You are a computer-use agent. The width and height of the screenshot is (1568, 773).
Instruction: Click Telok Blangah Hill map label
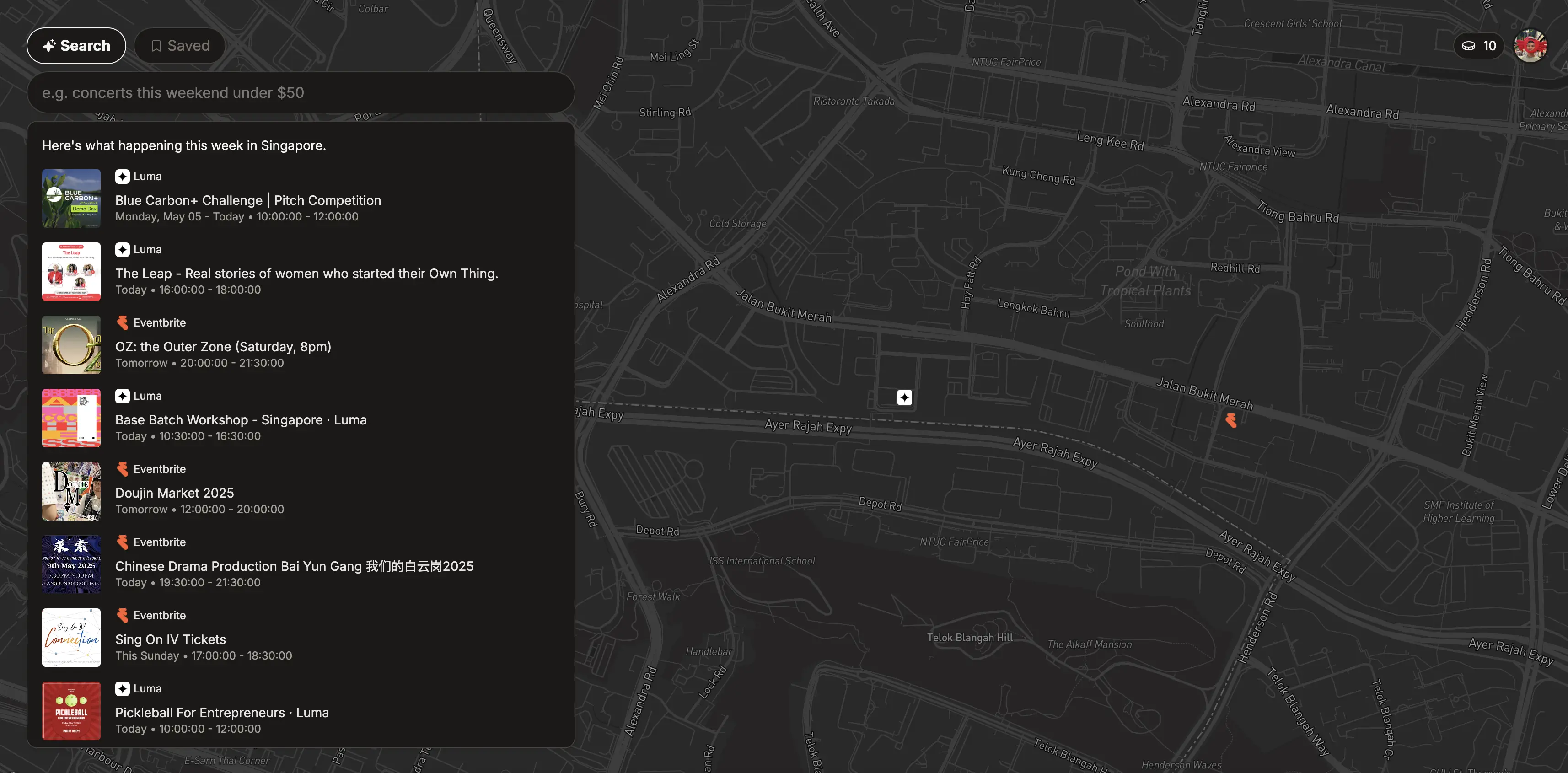coord(970,637)
